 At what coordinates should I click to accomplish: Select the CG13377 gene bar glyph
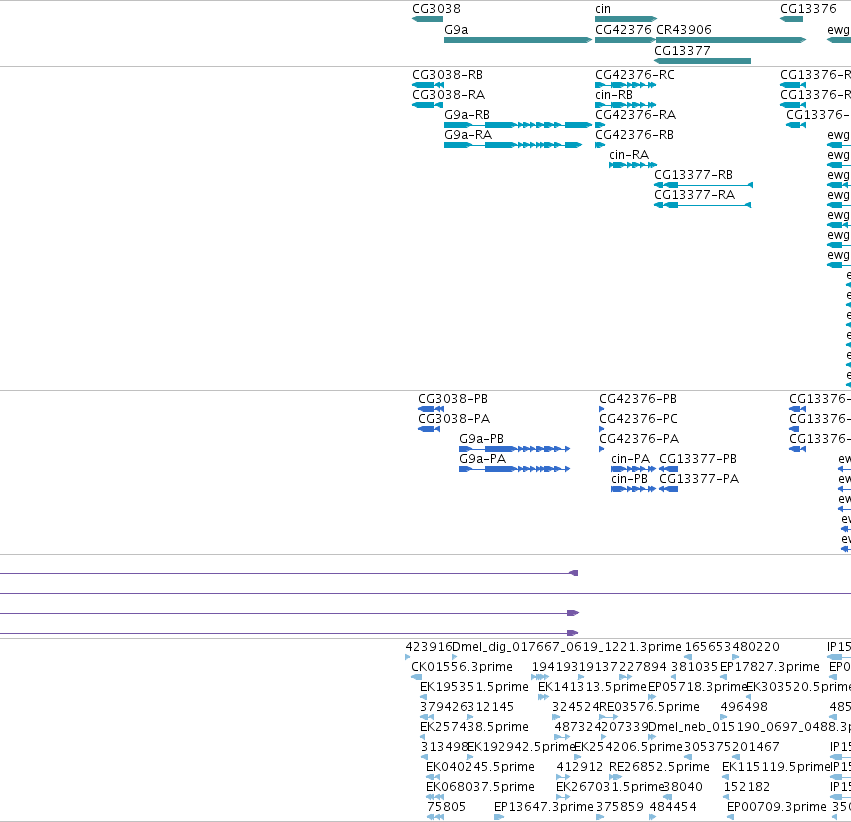click(702, 61)
